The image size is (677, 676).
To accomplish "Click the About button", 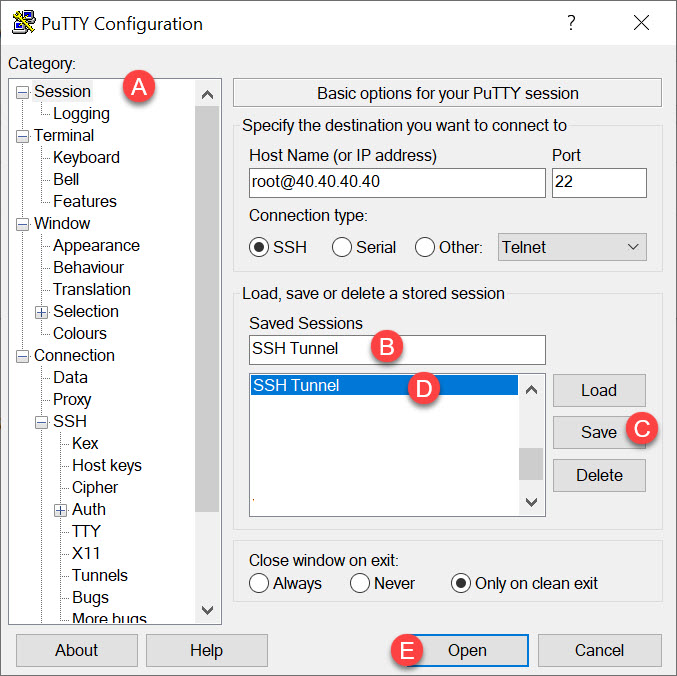I will click(x=77, y=651).
